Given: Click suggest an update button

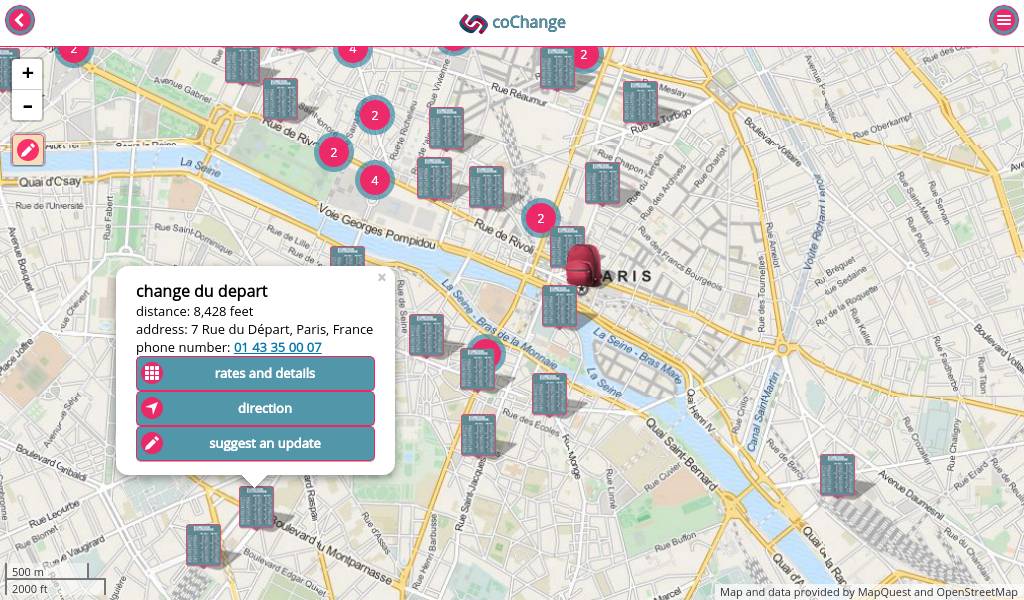Looking at the screenshot, I should [x=255, y=443].
